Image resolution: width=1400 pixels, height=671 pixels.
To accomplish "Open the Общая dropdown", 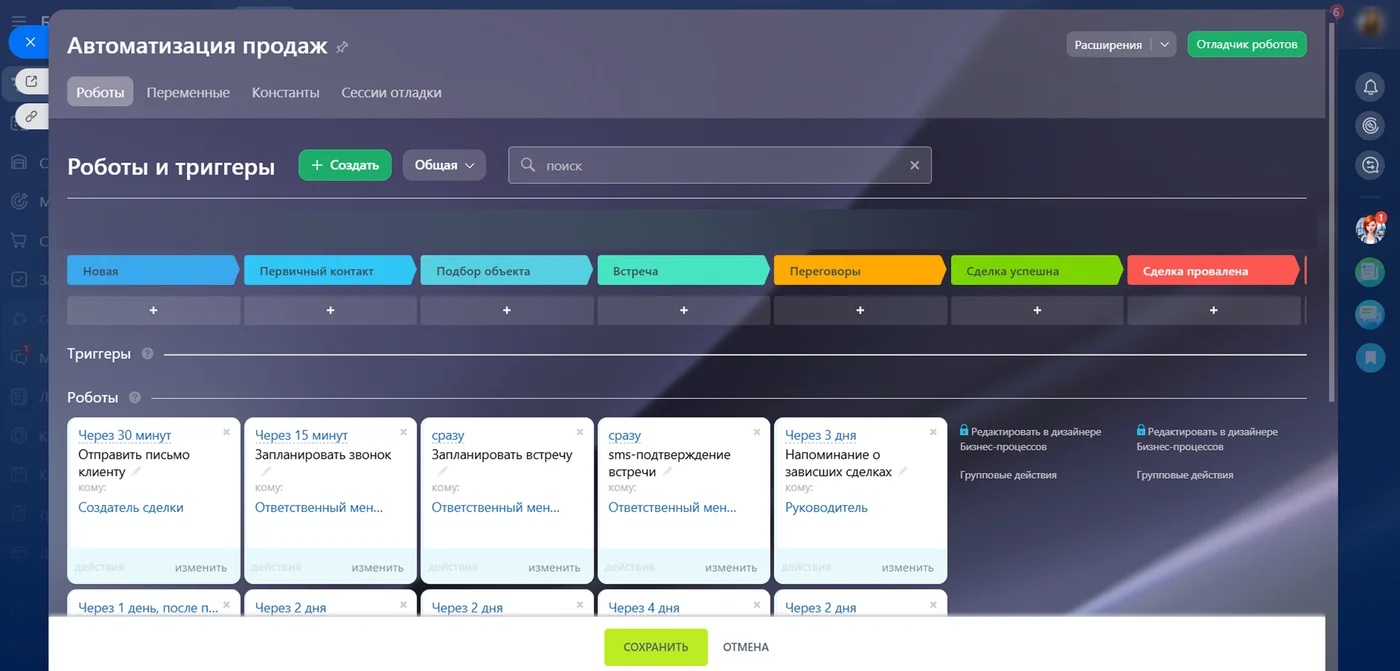I will pyautogui.click(x=444, y=165).
